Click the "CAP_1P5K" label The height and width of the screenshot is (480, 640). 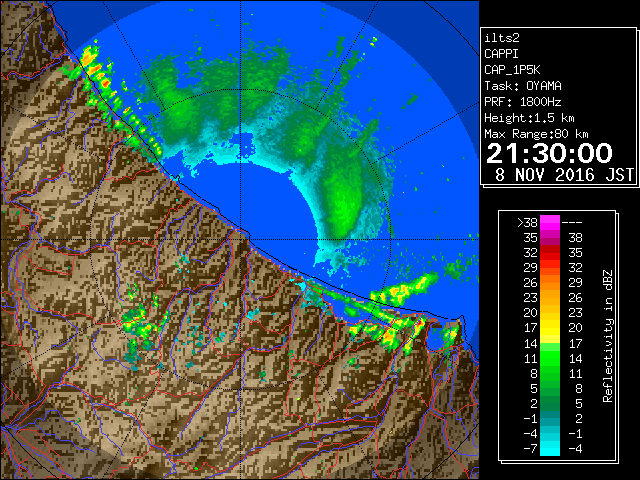coord(512,70)
